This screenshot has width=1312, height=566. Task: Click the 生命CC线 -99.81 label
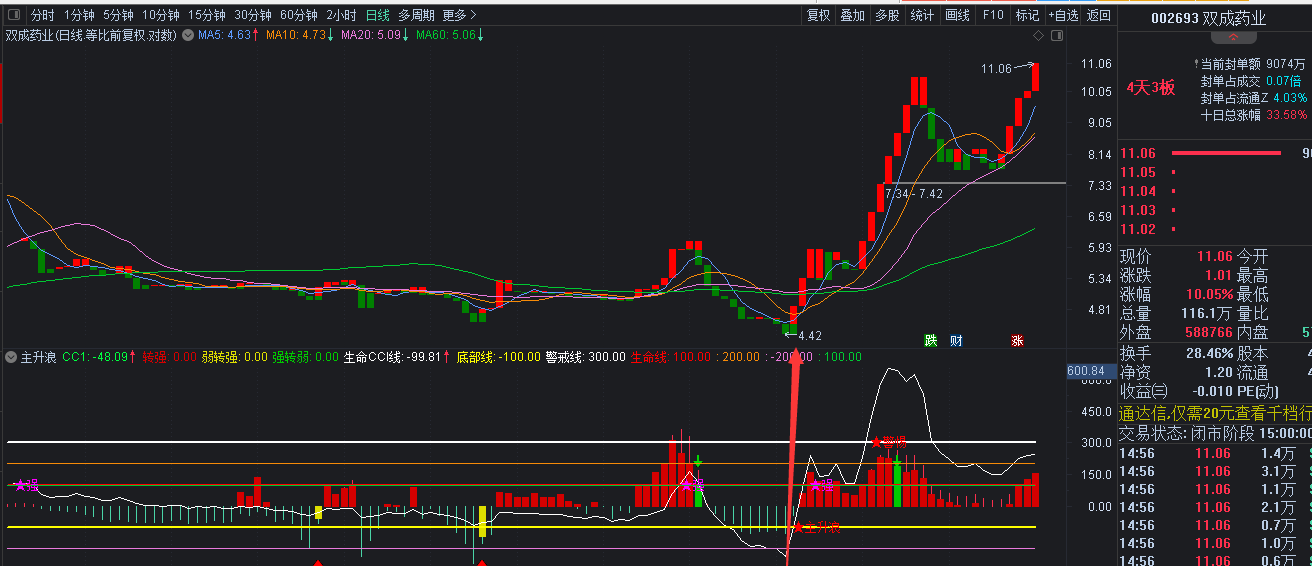coord(395,356)
